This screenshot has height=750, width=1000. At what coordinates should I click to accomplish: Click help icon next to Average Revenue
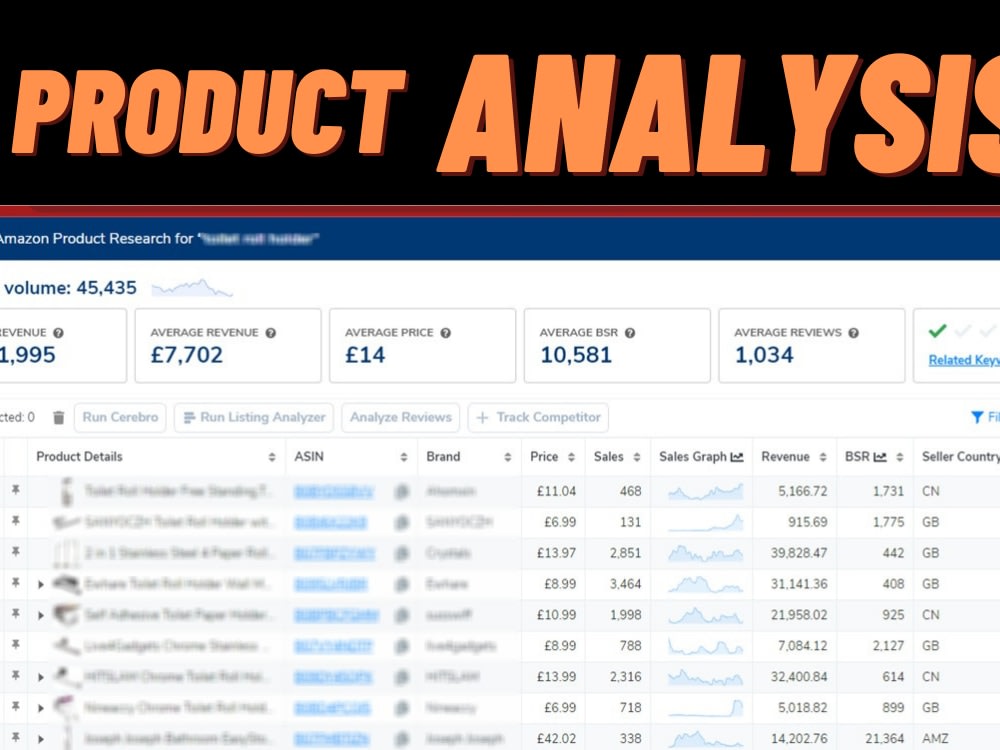click(x=270, y=333)
